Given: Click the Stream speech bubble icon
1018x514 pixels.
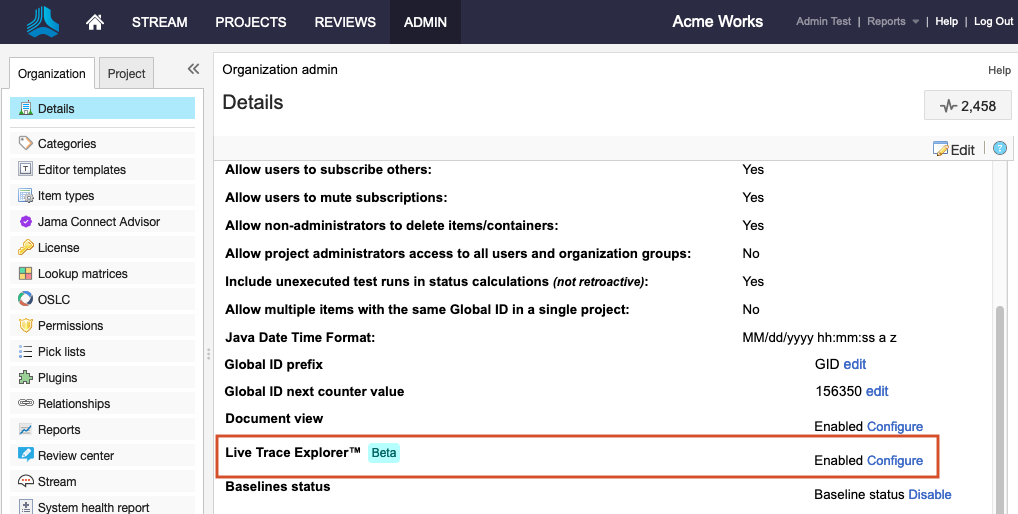Looking at the screenshot, I should pyautogui.click(x=25, y=482).
